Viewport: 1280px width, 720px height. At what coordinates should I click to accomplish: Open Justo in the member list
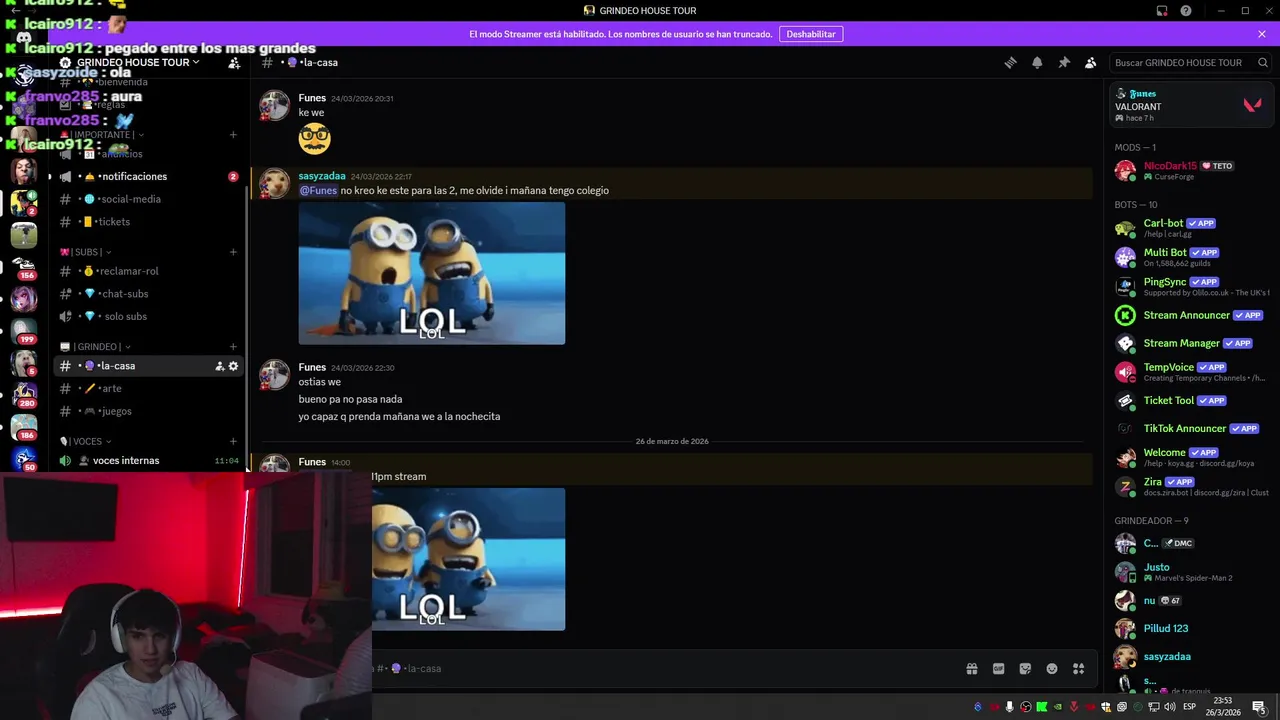1190,571
